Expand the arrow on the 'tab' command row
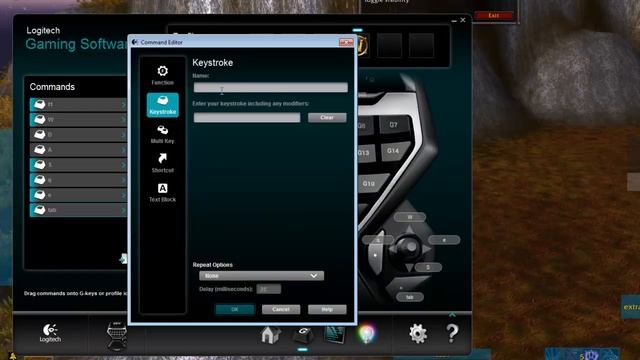Image resolution: width=640 pixels, height=360 pixels. click(123, 210)
